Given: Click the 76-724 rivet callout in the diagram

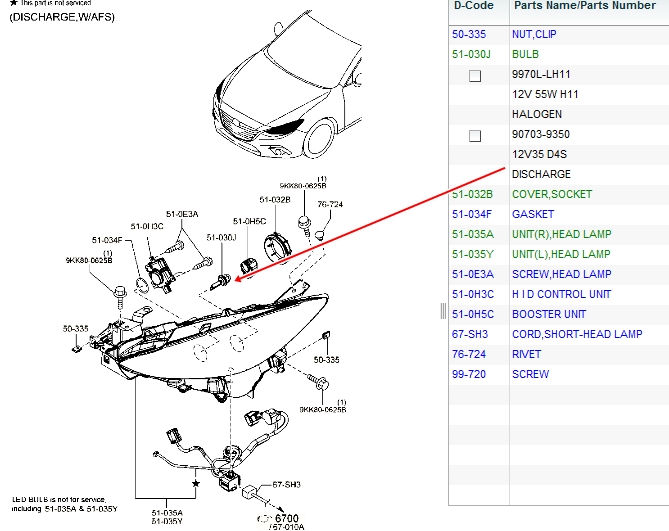Looking at the screenshot, I should point(330,204).
